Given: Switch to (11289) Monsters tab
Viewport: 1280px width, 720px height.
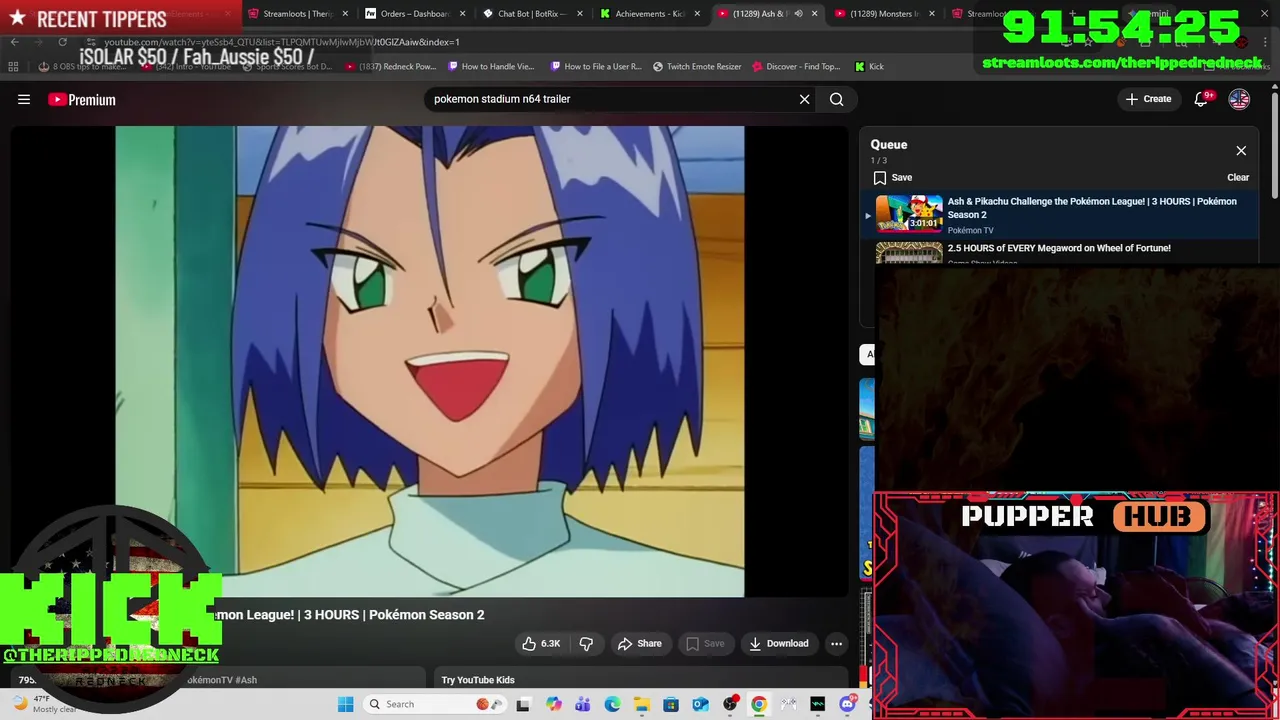Looking at the screenshot, I should (883, 14).
